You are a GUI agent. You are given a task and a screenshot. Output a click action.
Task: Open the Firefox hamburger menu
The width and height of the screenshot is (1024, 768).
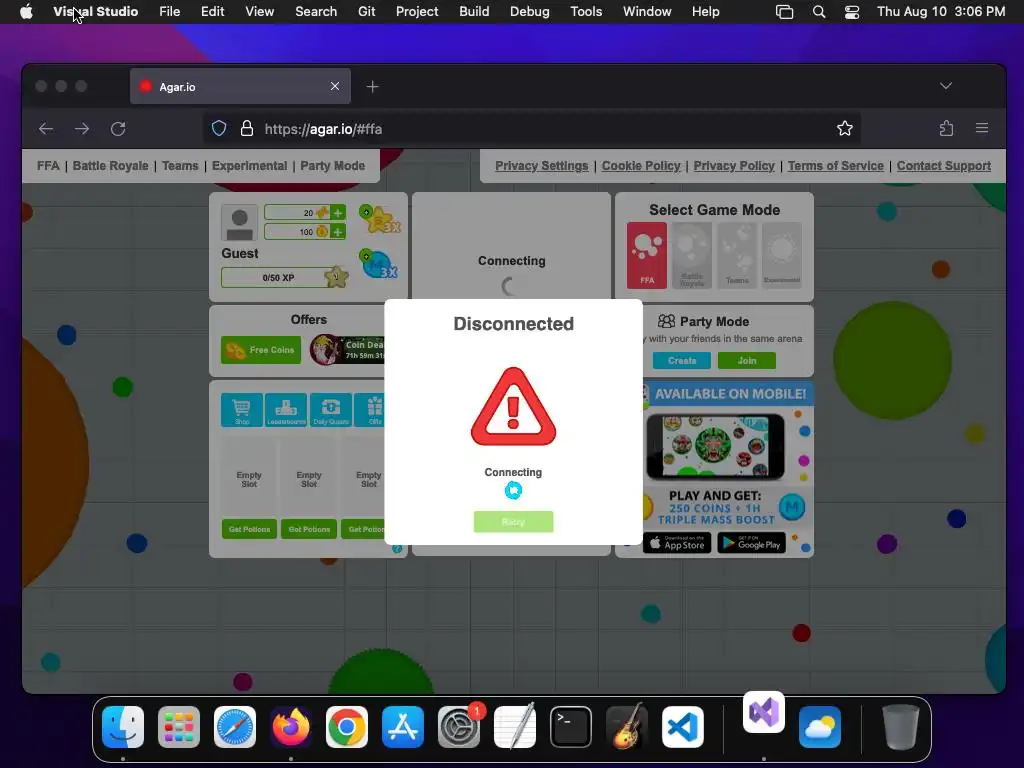[x=982, y=129]
